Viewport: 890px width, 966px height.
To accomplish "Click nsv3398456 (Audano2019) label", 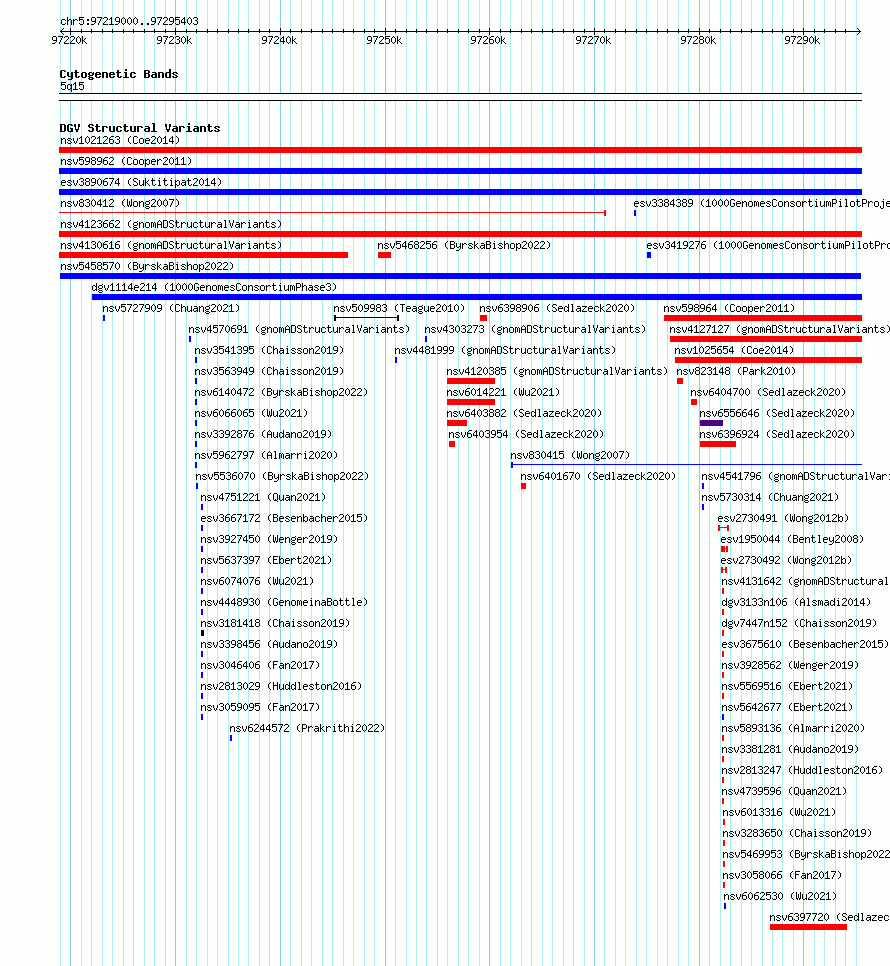I will [269, 643].
